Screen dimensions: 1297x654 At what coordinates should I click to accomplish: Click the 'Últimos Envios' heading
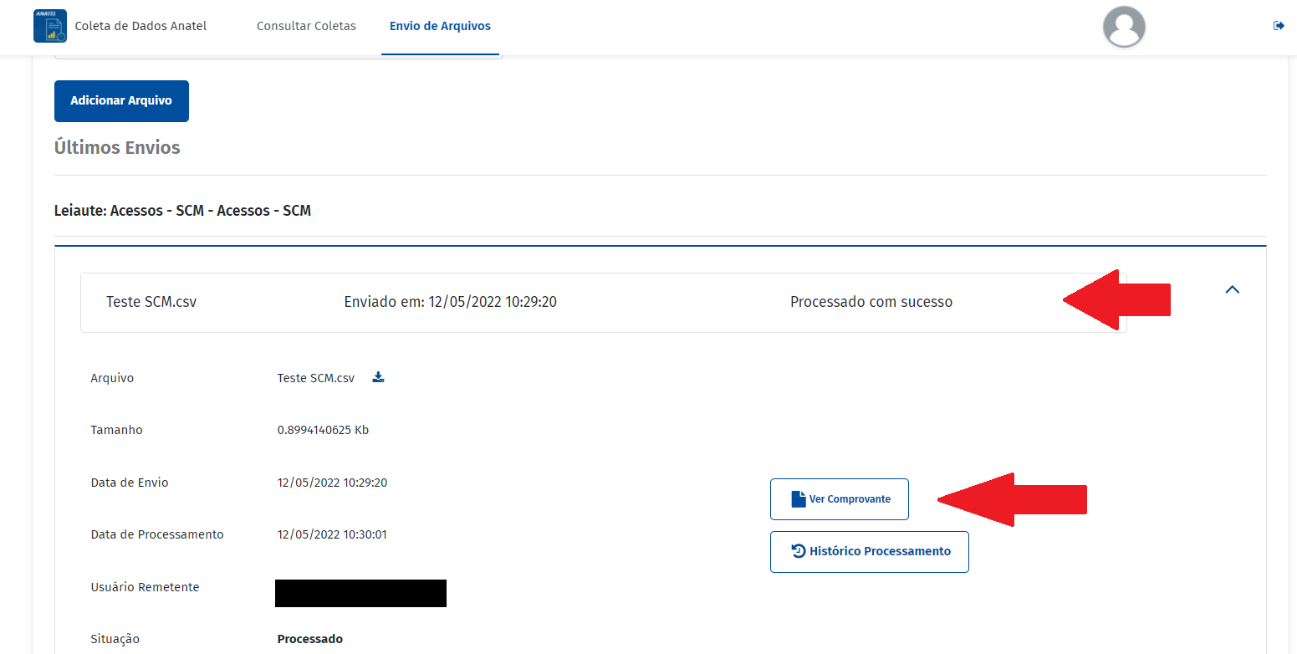(x=117, y=147)
